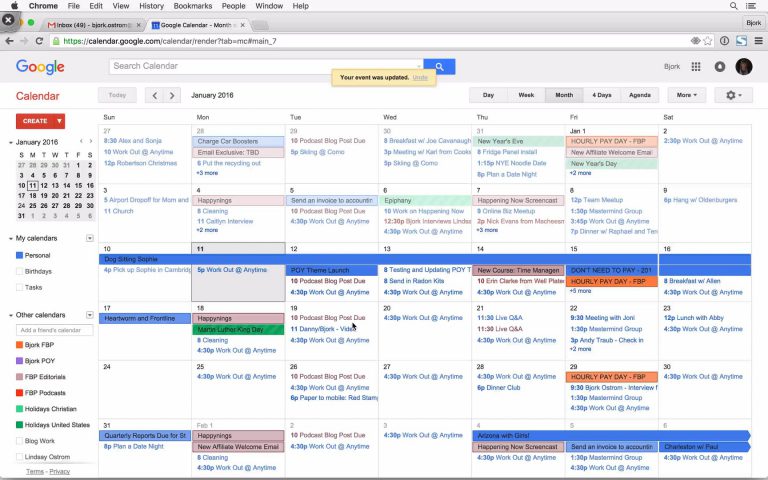Open the Bookmarks menu in menu bar

192,6
